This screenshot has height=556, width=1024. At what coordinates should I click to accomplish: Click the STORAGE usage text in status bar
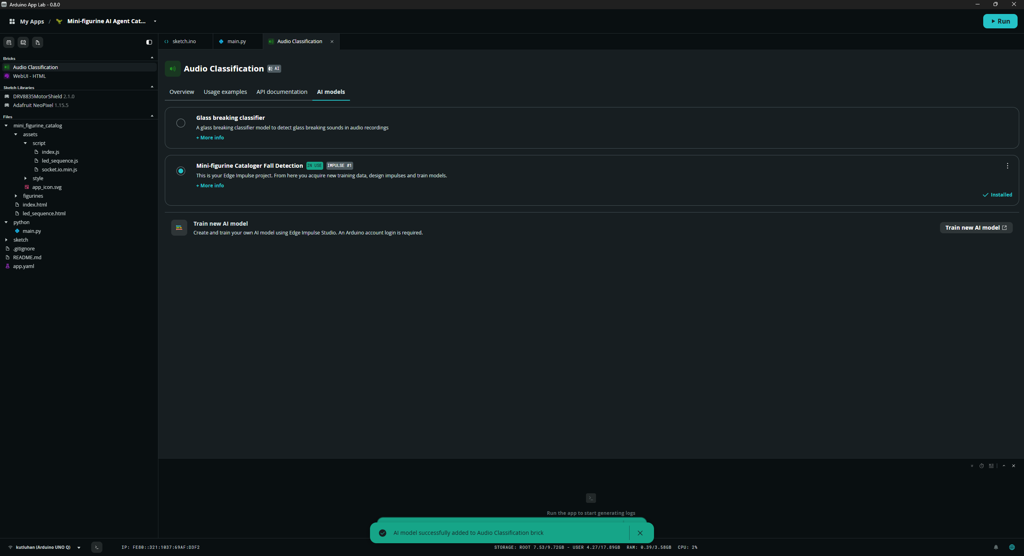coord(557,548)
